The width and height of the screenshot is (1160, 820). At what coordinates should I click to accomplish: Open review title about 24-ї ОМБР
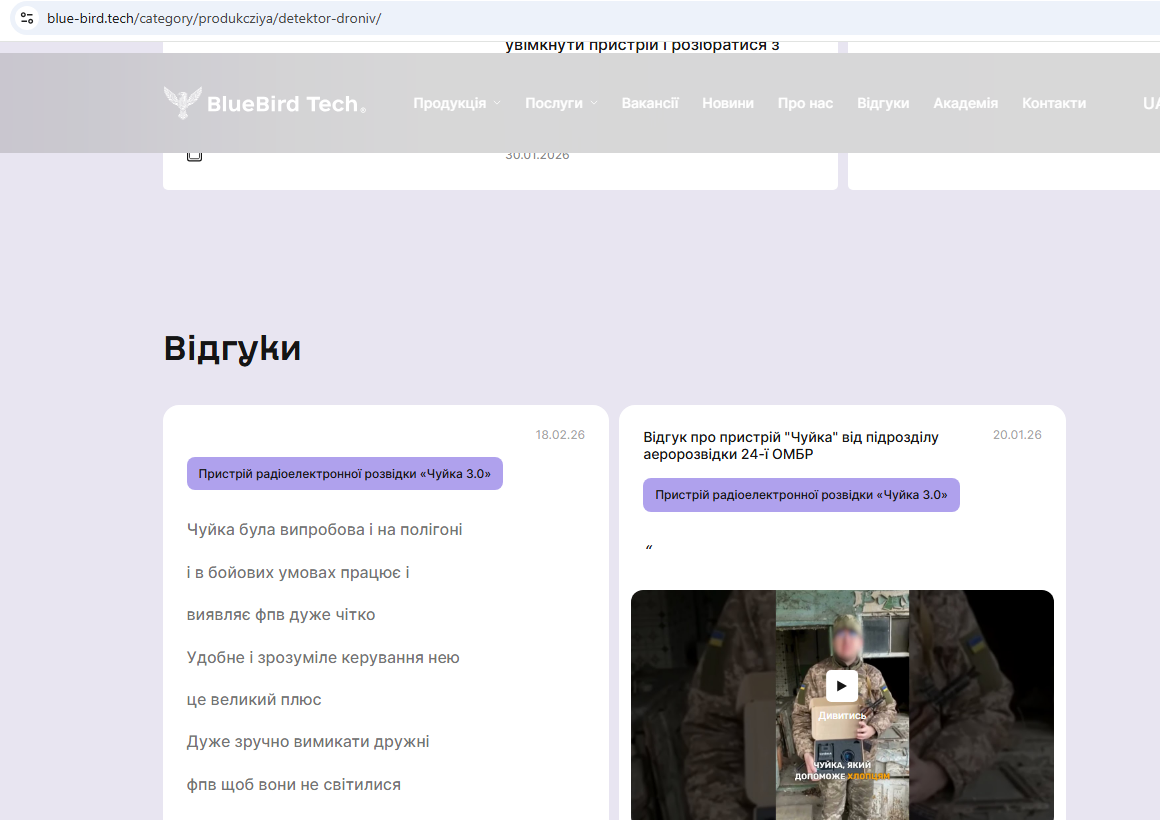pos(791,446)
